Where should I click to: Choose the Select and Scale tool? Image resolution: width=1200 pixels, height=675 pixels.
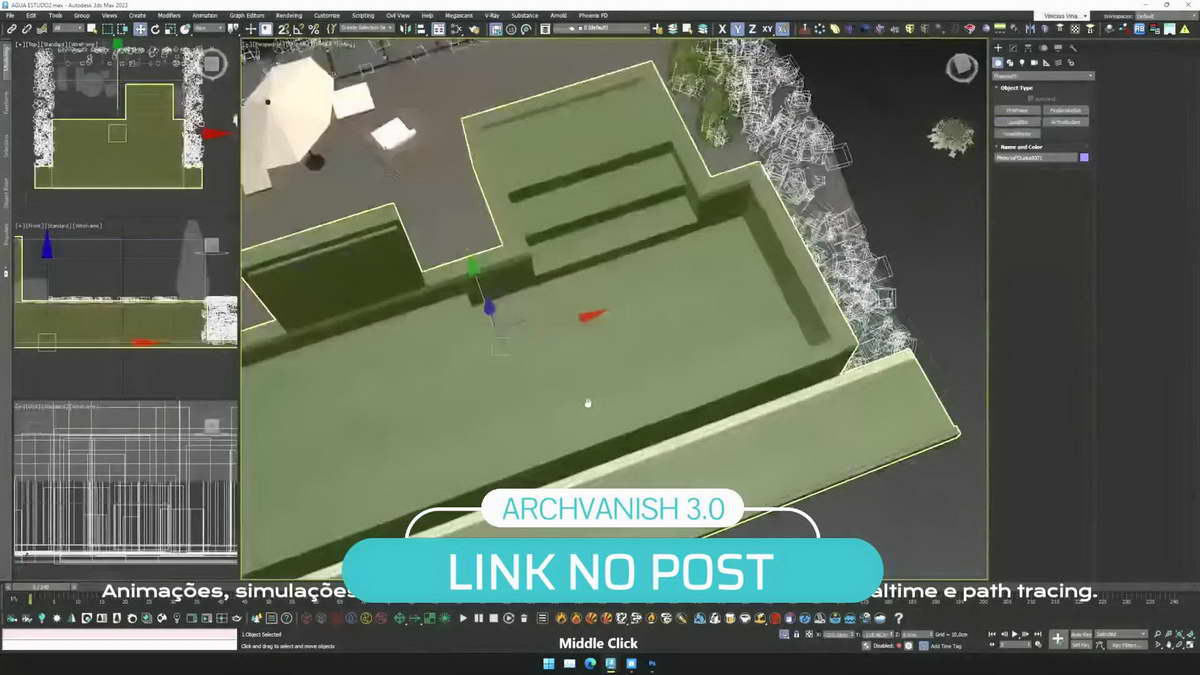coord(171,30)
